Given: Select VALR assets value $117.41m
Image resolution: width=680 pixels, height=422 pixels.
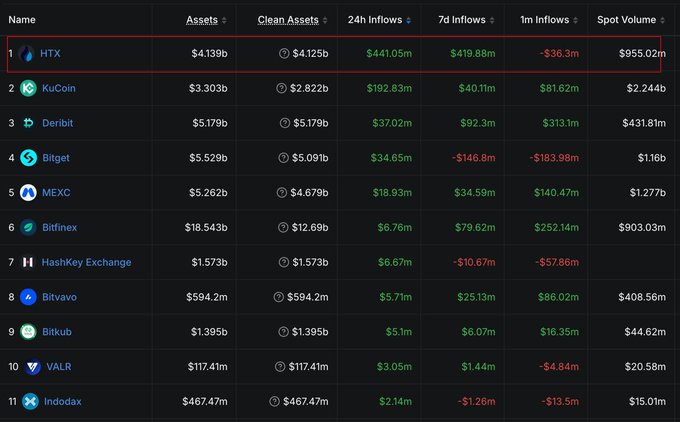Looking at the screenshot, I should (x=207, y=367).
